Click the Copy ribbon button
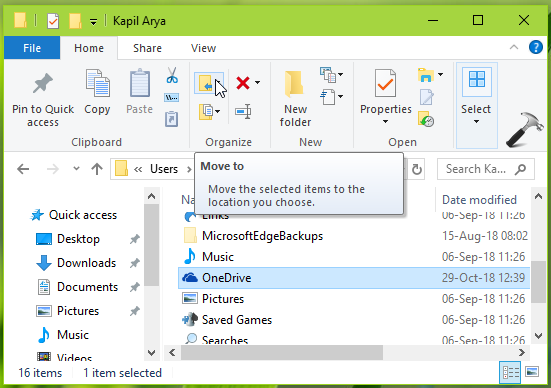The height and width of the screenshot is (388, 551). pos(97,92)
